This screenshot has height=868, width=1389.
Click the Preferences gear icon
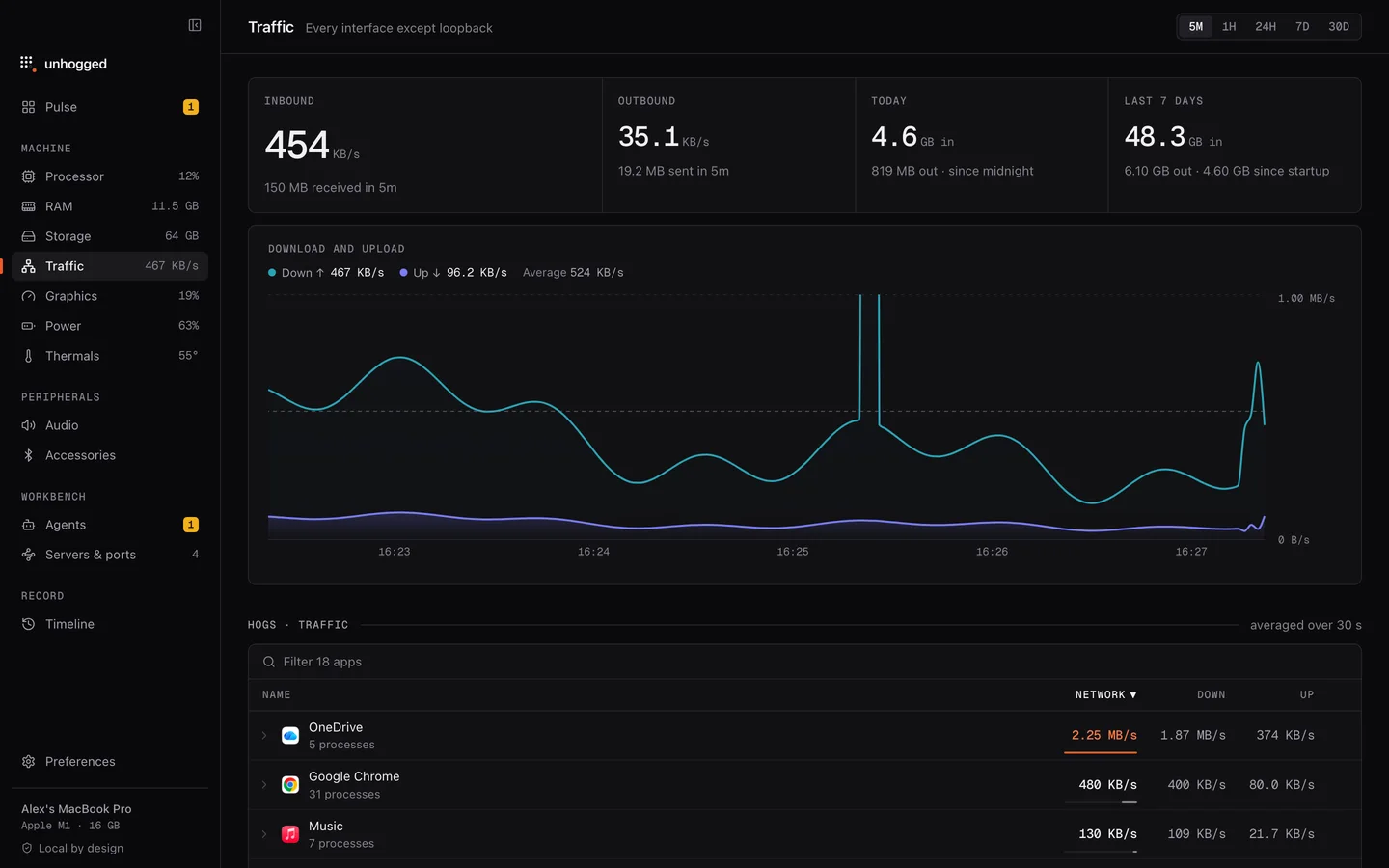(x=28, y=762)
